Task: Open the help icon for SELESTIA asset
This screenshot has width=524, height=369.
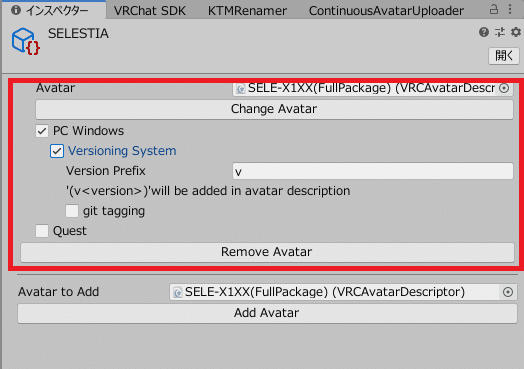Action: (x=484, y=32)
